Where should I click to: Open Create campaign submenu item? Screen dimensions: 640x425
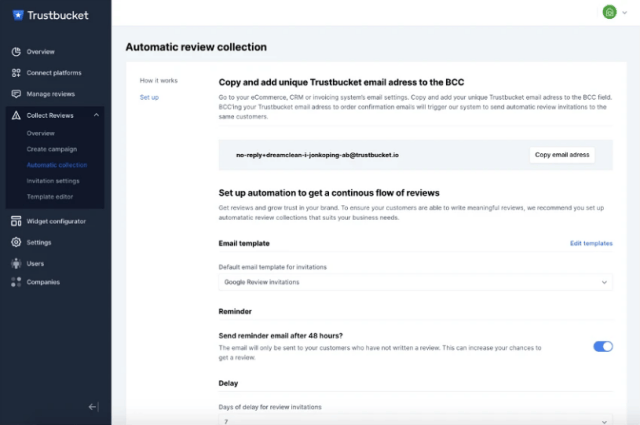tap(52, 149)
